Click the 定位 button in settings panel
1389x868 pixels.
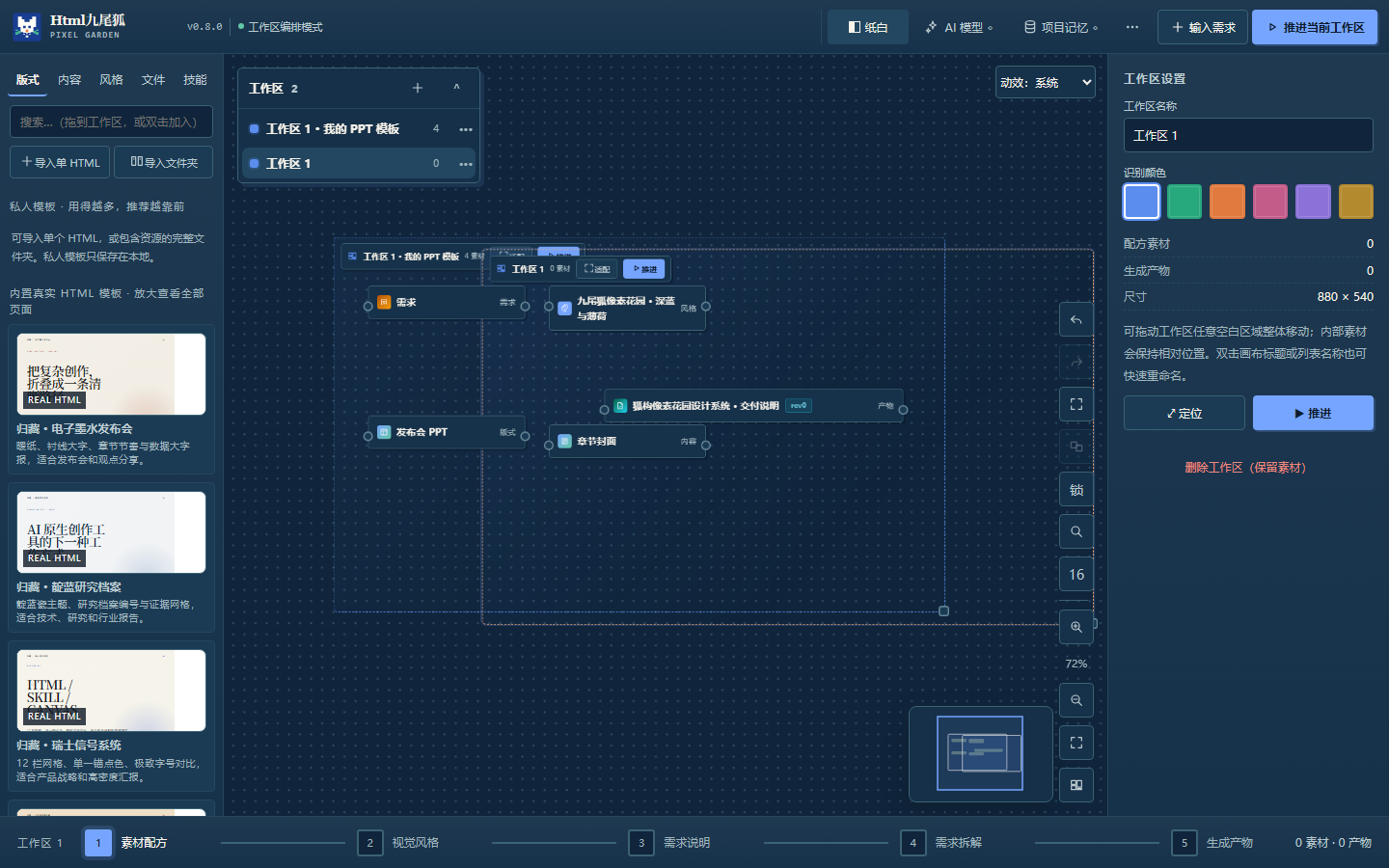click(x=1185, y=413)
